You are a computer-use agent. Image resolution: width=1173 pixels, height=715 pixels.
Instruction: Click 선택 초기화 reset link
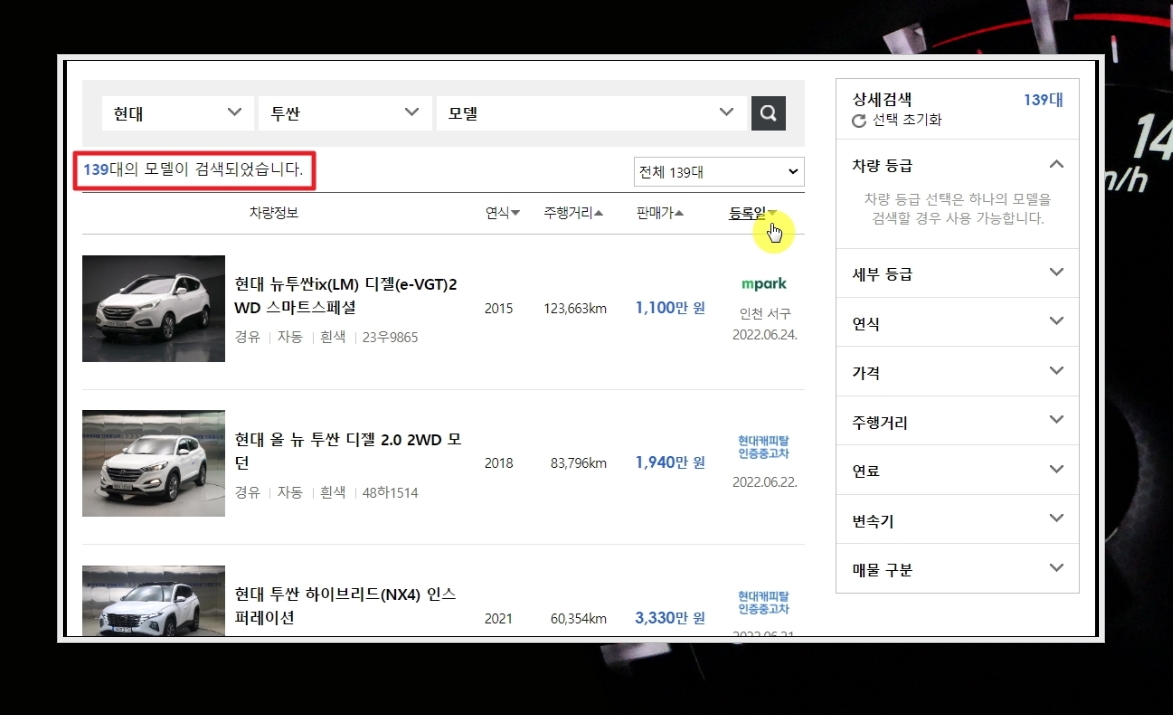[907, 120]
